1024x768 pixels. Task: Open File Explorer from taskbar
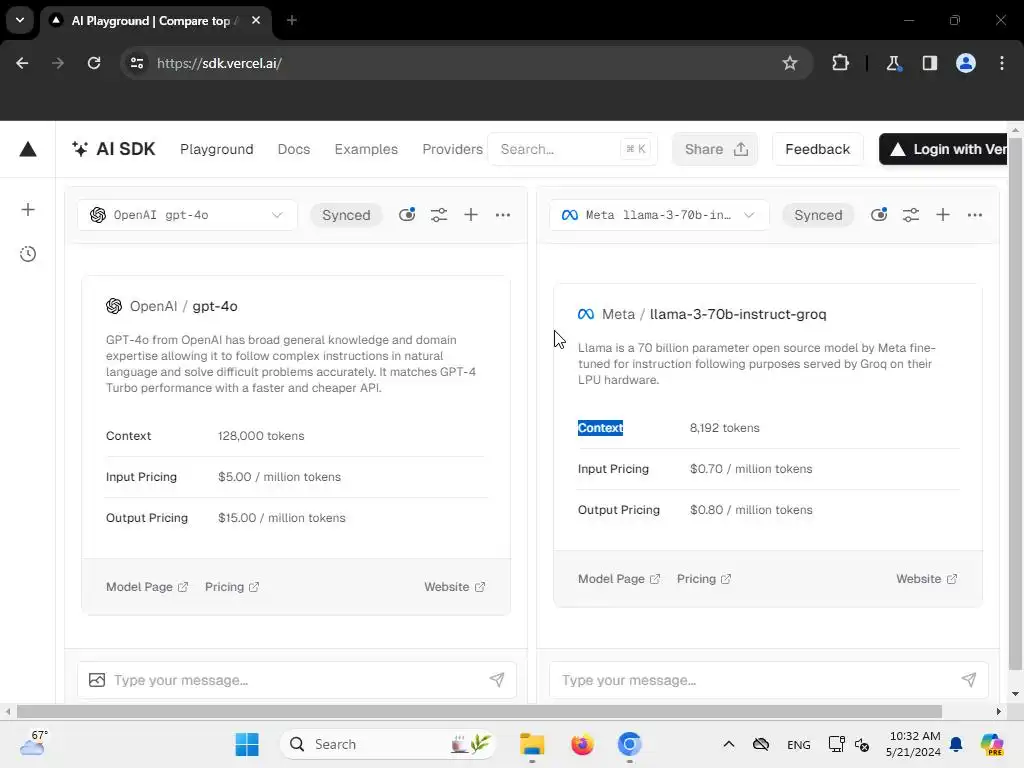click(532, 744)
